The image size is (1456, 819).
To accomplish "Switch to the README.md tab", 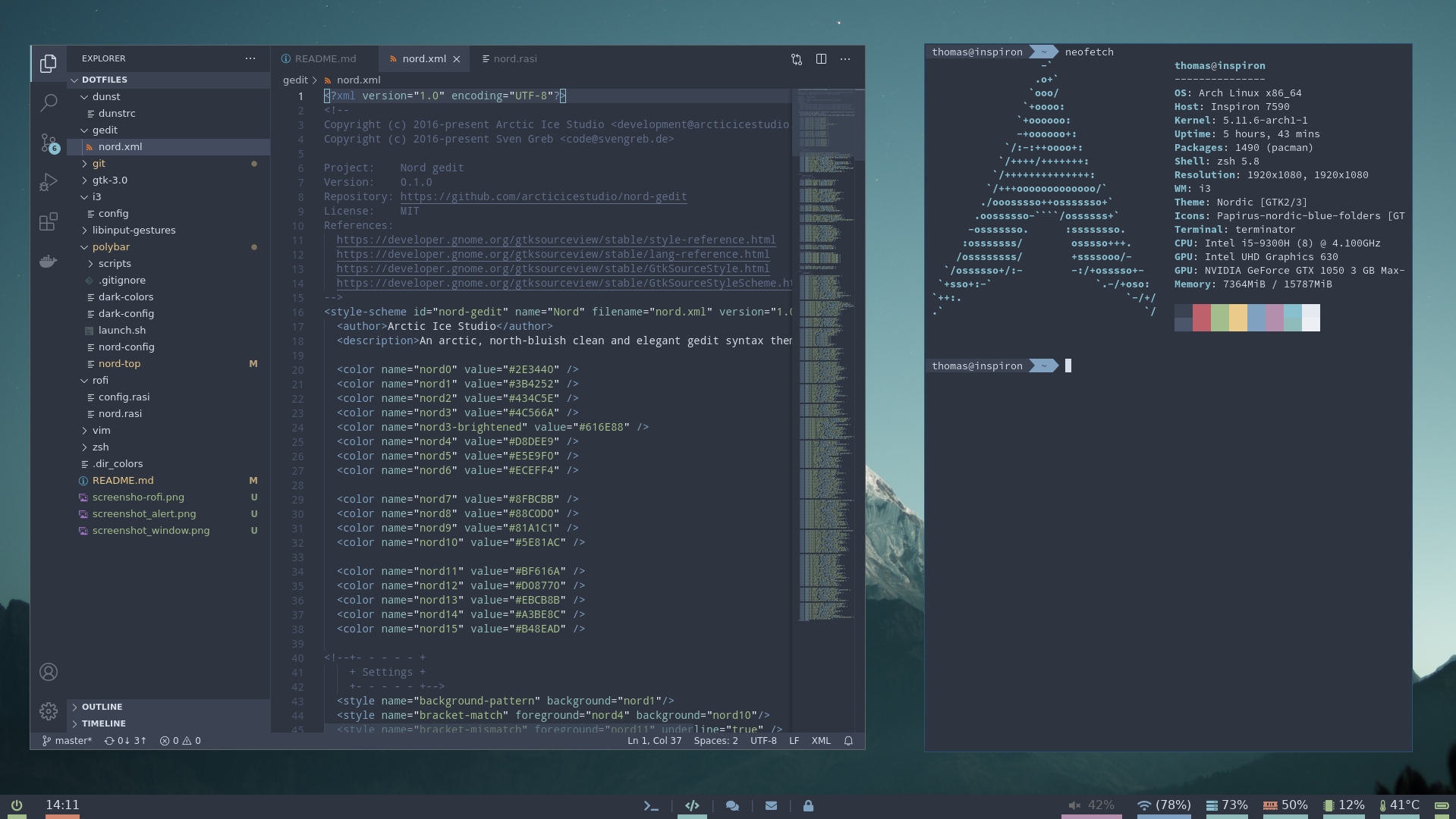I will (x=325, y=59).
